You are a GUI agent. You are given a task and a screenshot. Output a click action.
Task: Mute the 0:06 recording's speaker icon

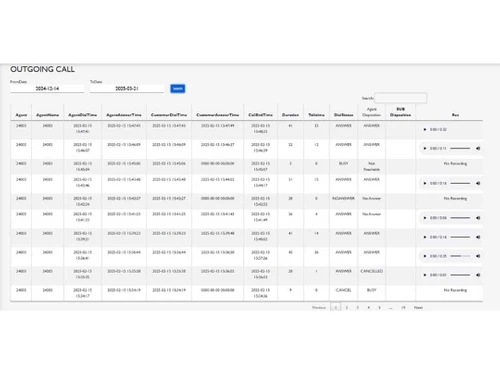point(478,218)
